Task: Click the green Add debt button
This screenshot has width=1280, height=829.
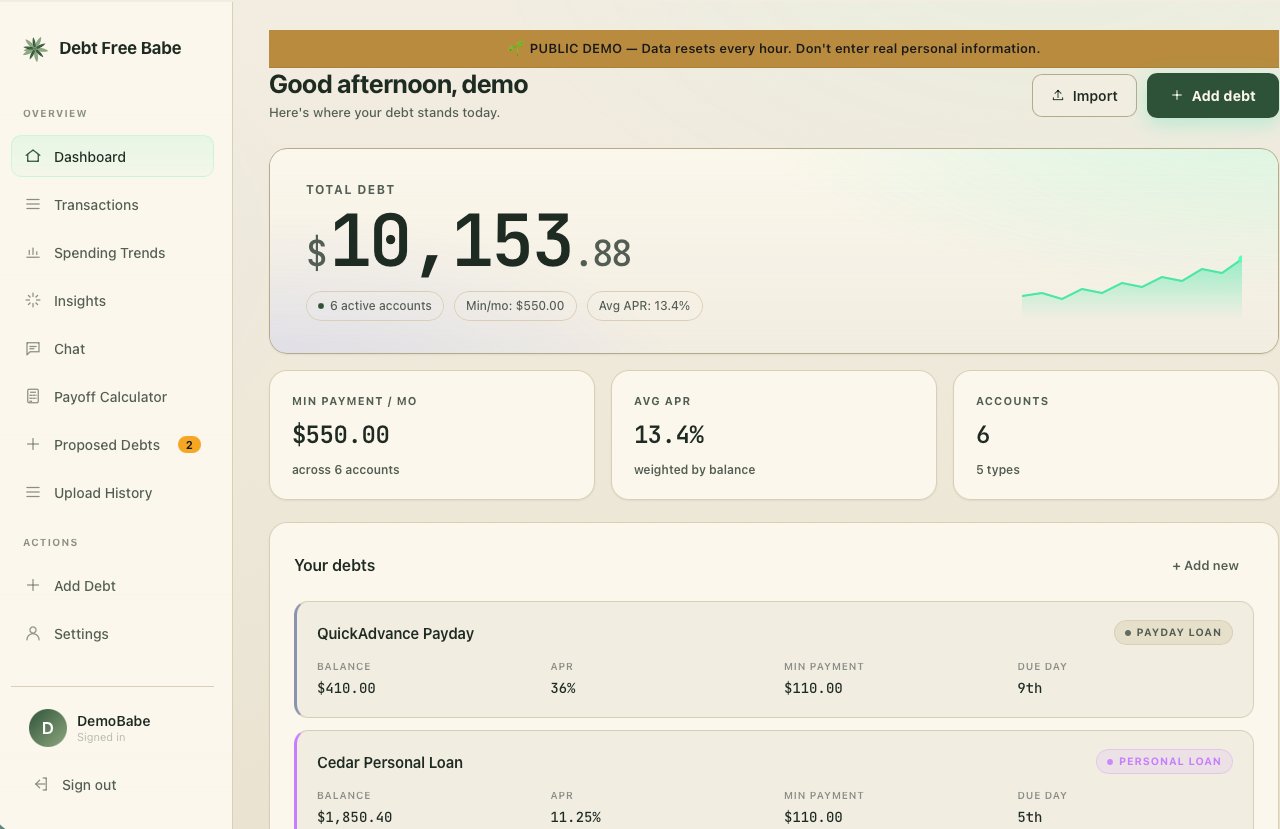Action: point(1213,95)
